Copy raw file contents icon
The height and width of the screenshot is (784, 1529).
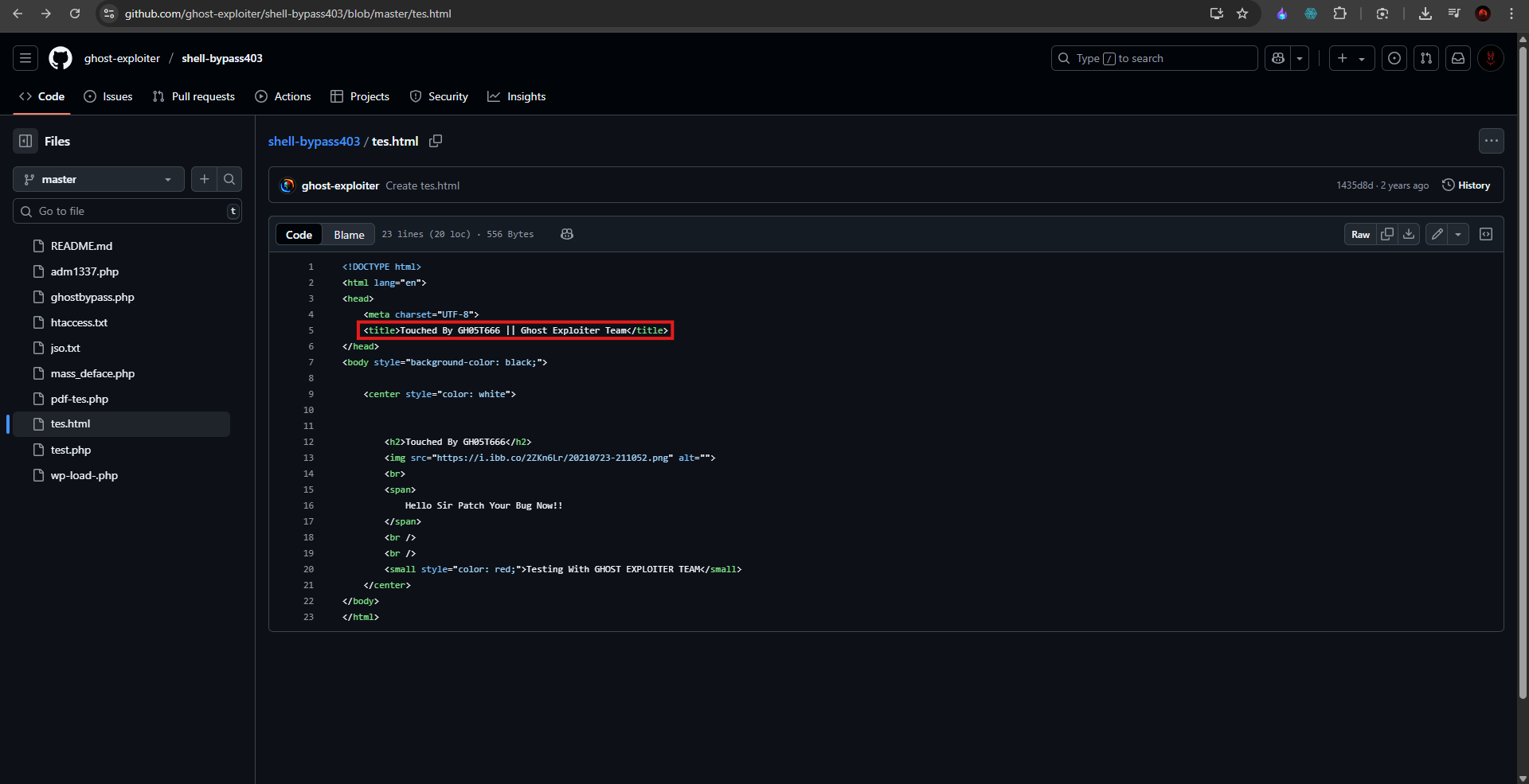click(1387, 234)
